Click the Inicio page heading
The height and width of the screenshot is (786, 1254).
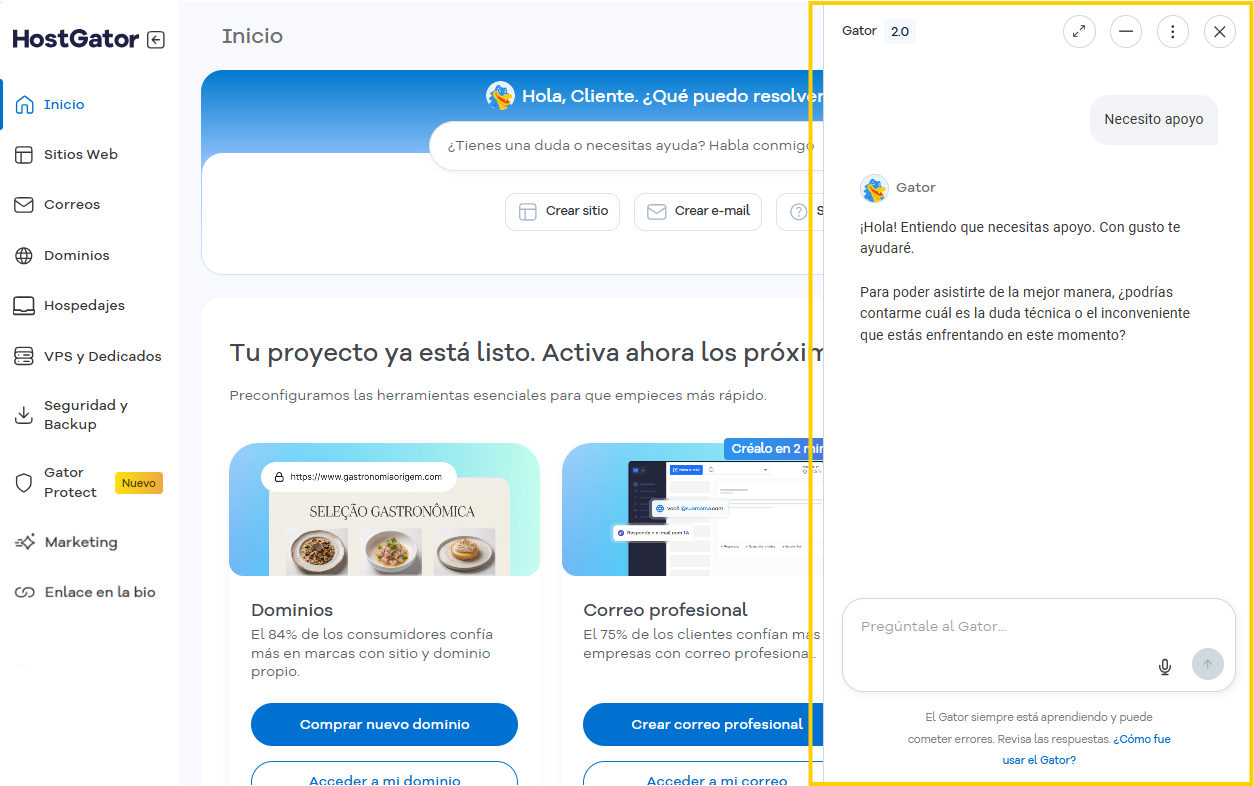[252, 37]
